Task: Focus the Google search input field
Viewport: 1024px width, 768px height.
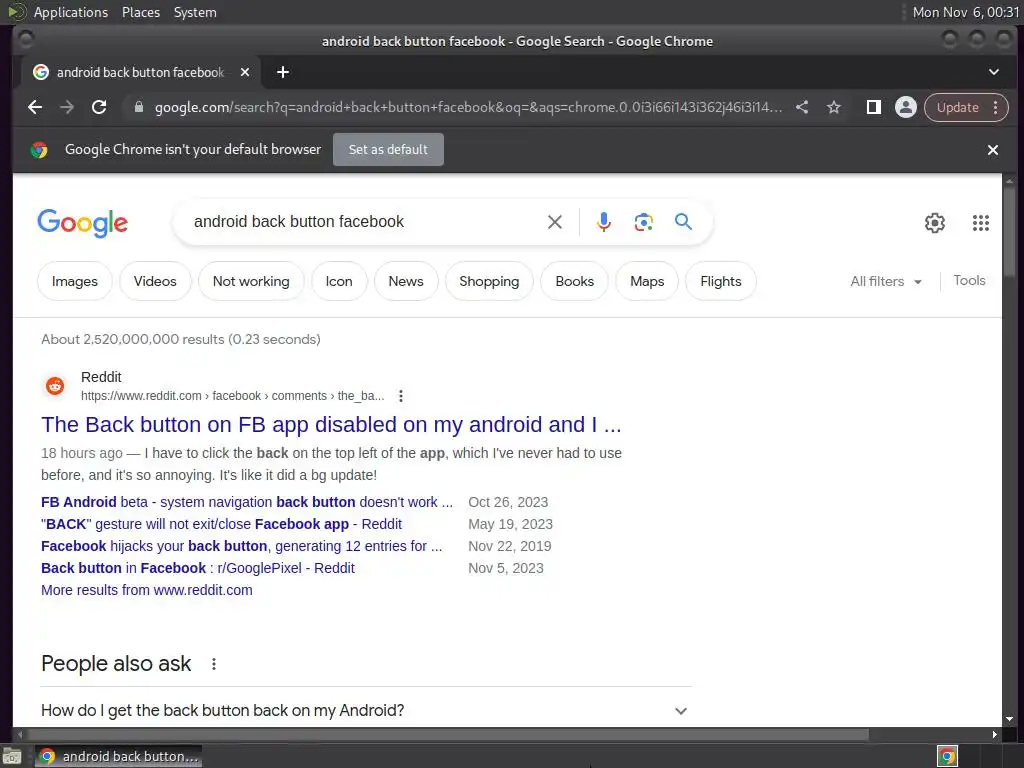Action: (366, 222)
